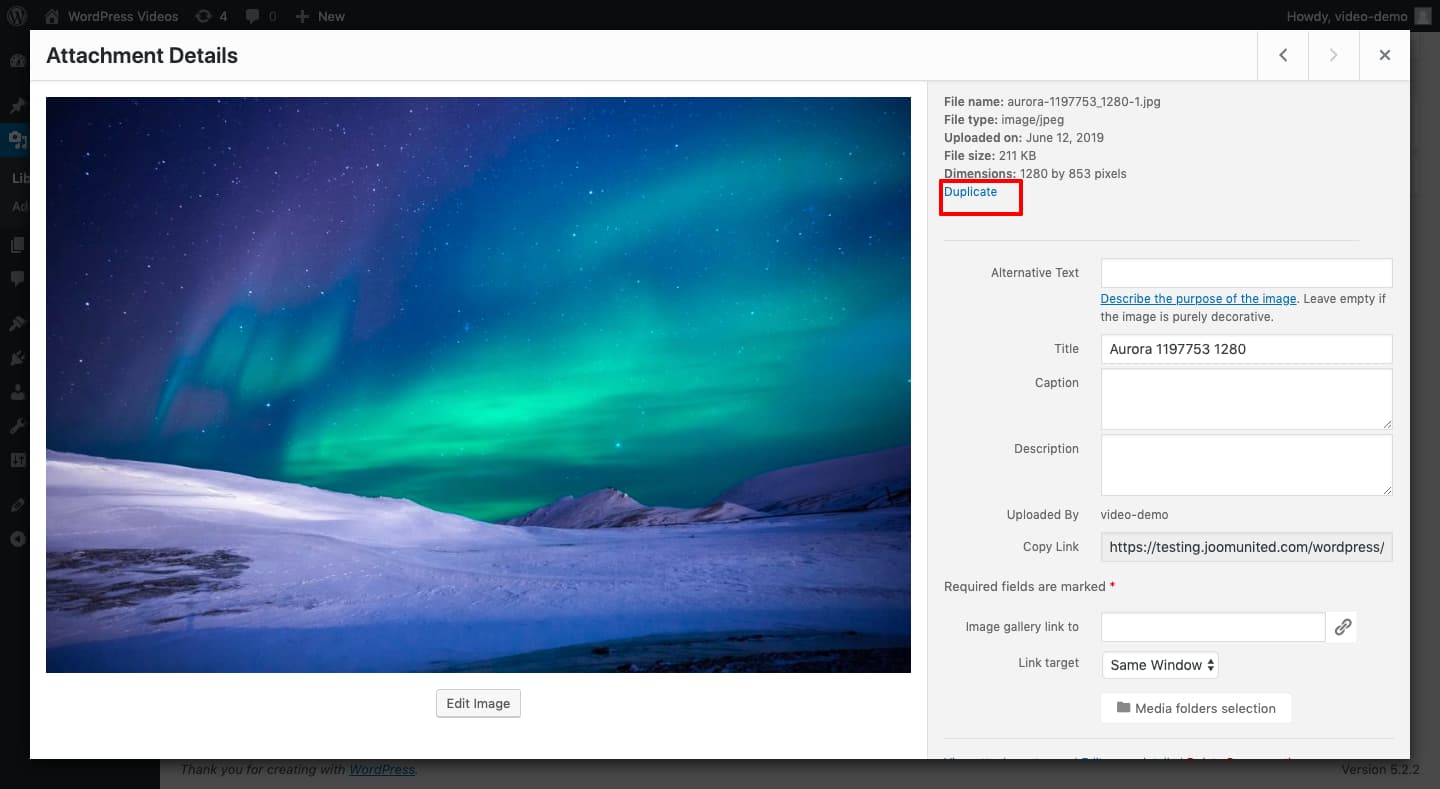The height and width of the screenshot is (789, 1440).
Task: Click the user avatar next to Howdy
Action: point(1423,16)
